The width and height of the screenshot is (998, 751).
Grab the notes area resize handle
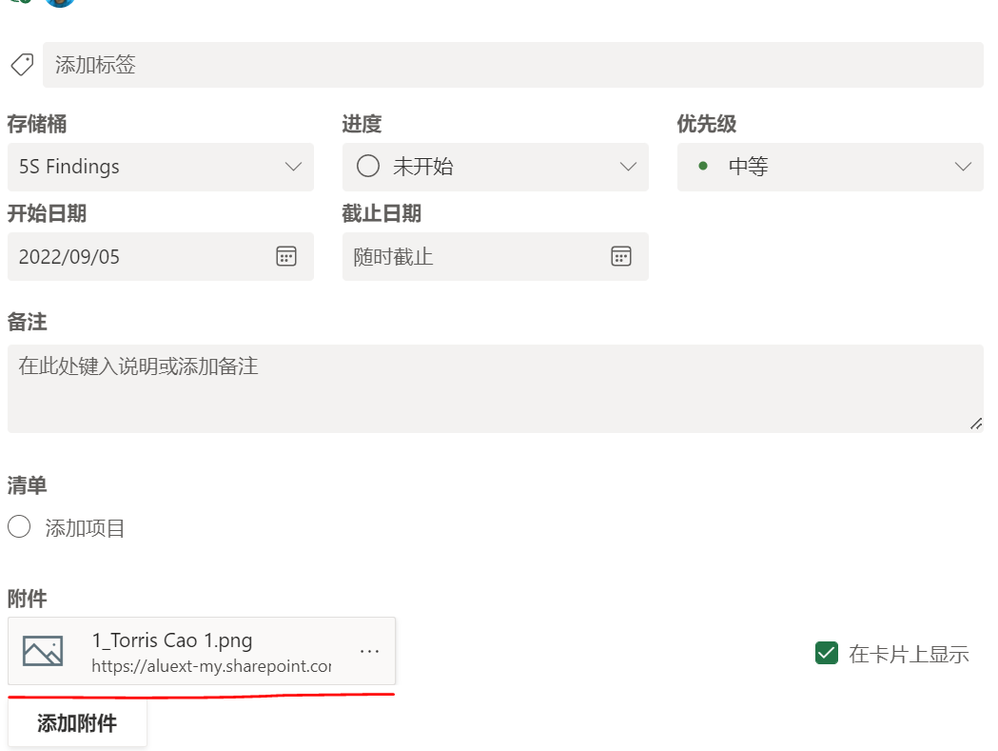[976, 424]
